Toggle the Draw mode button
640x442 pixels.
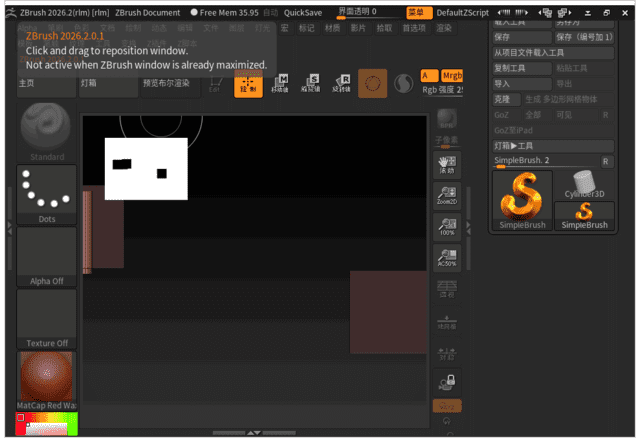248,84
